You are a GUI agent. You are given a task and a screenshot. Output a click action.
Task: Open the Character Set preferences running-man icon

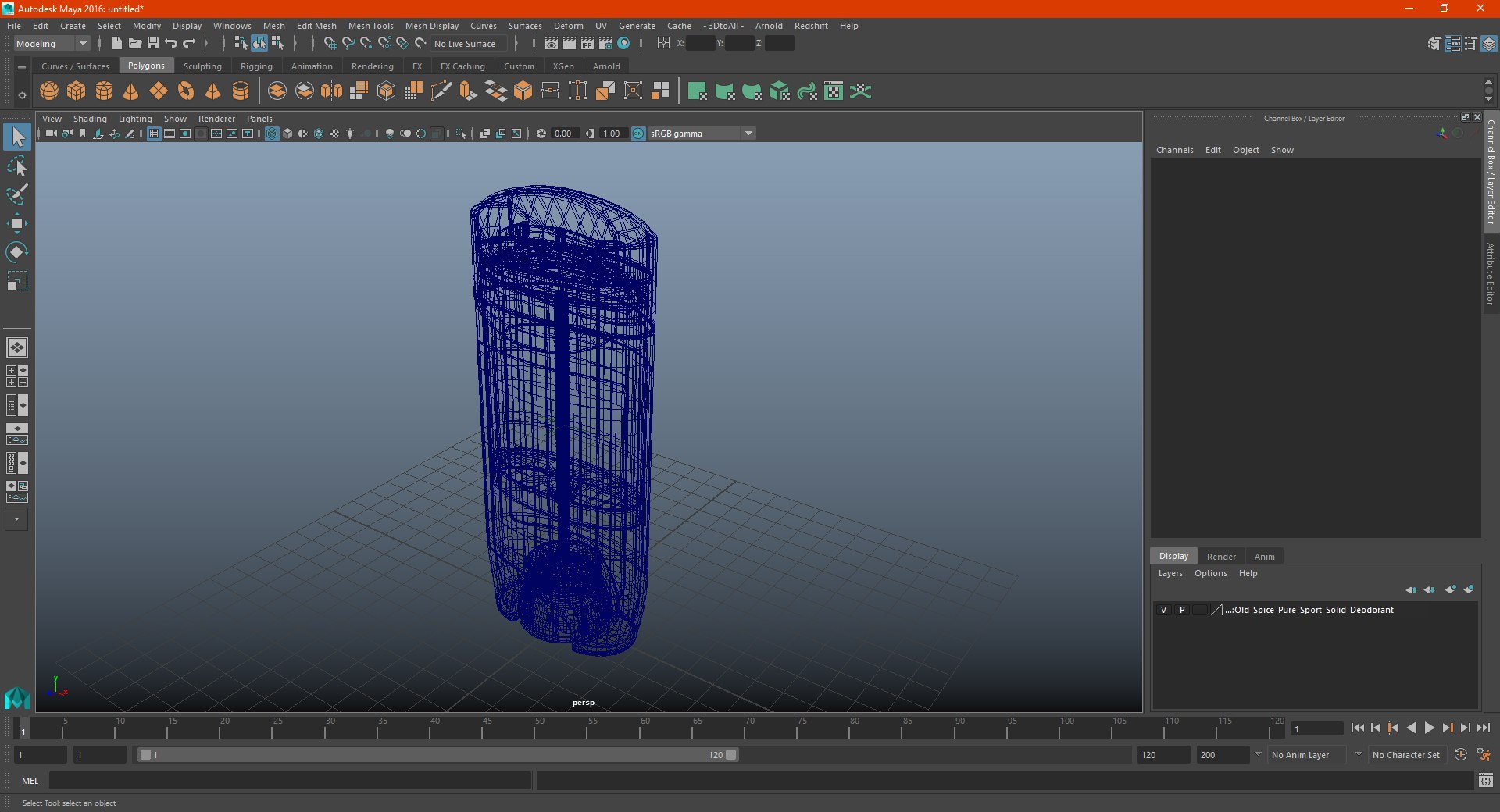pyautogui.click(x=1484, y=754)
